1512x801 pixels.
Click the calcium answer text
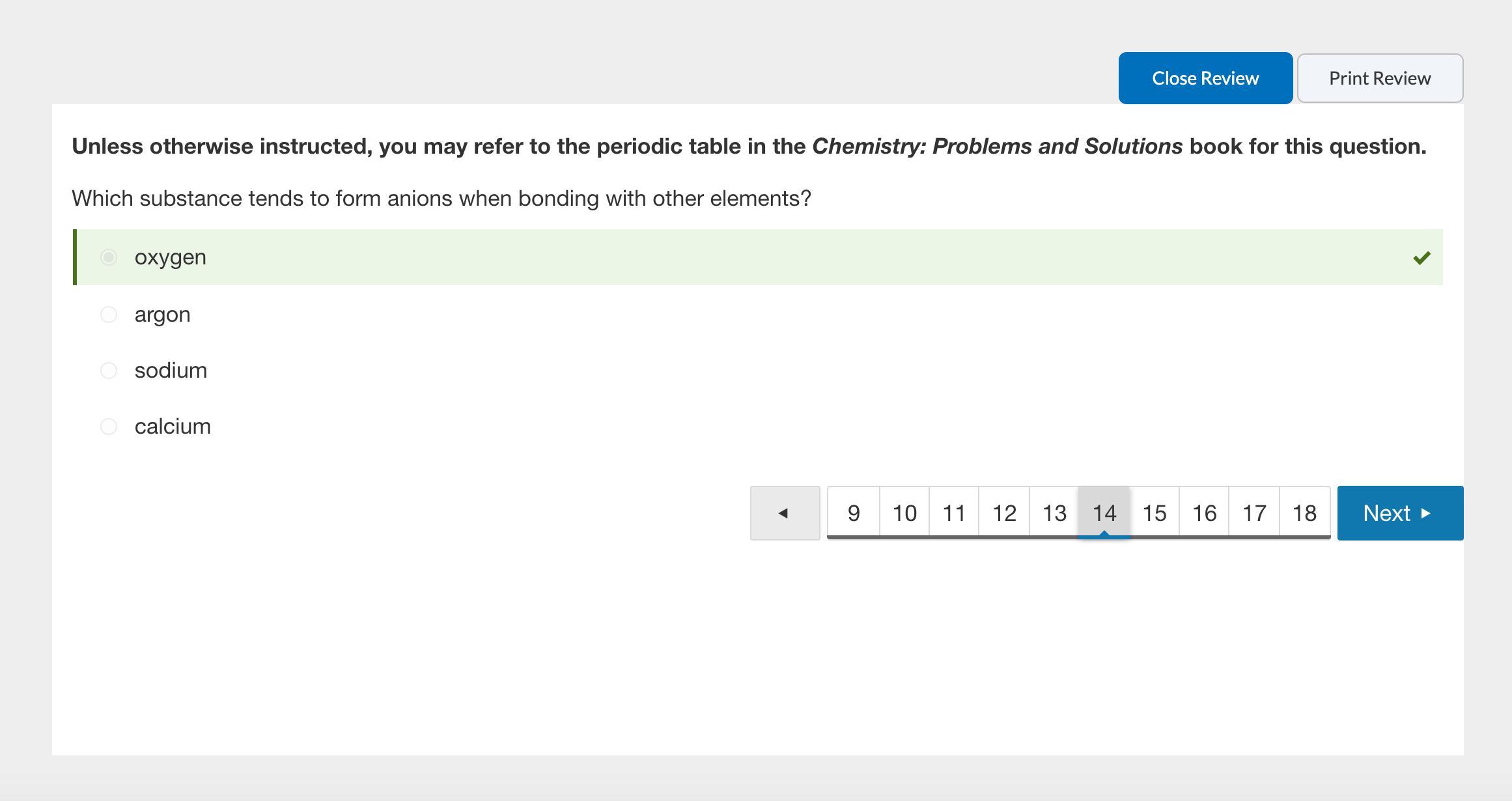tap(173, 427)
